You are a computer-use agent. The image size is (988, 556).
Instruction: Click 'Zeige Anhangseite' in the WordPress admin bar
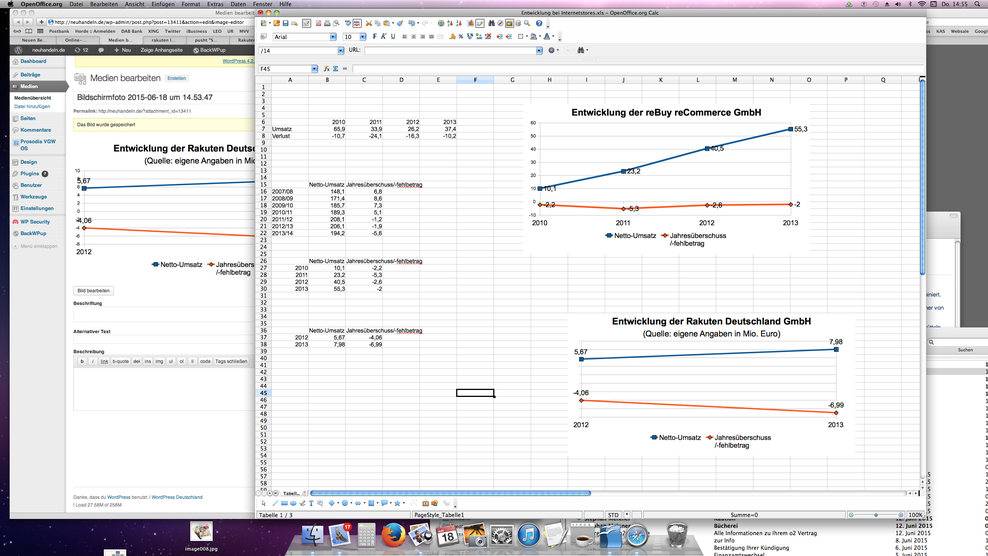coord(161,50)
